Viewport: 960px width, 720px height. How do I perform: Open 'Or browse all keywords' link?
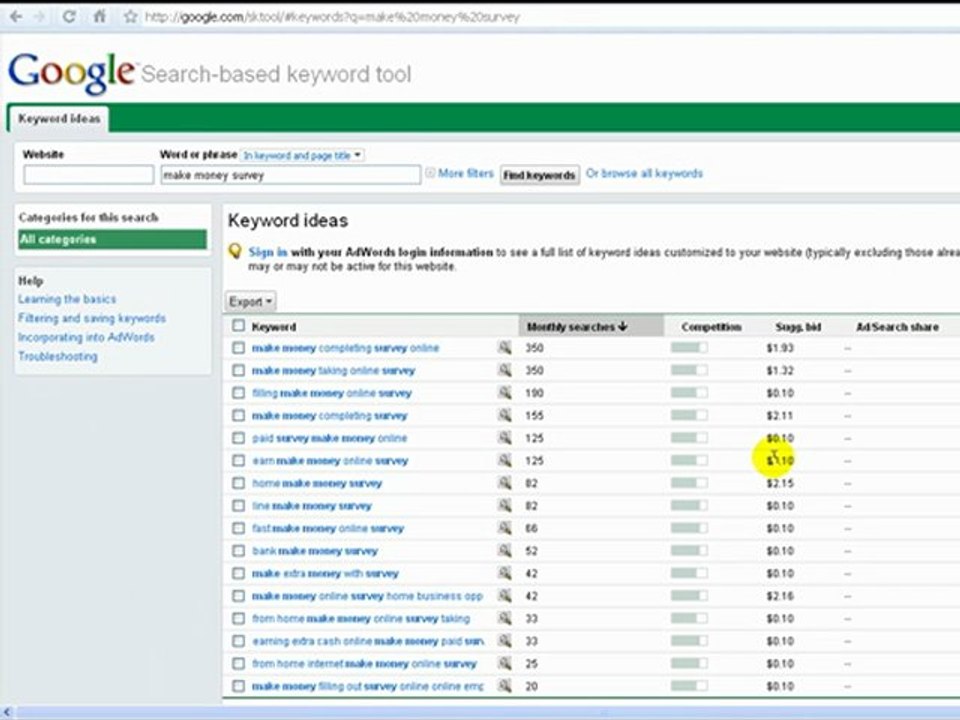tap(644, 173)
